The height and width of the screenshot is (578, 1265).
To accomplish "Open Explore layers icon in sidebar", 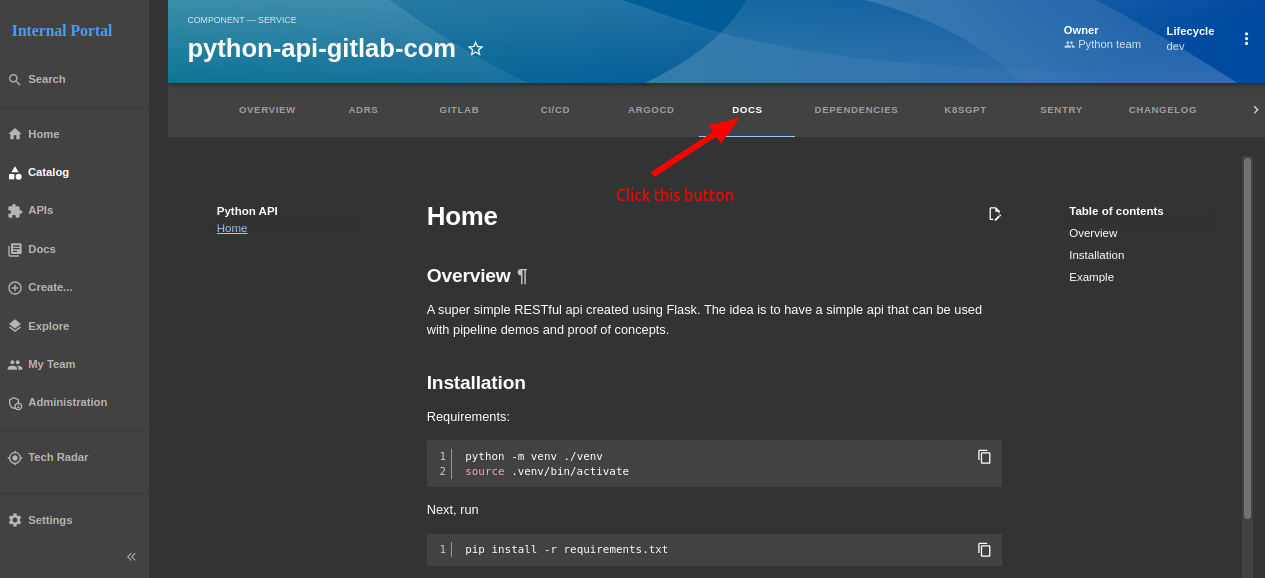I will point(15,326).
